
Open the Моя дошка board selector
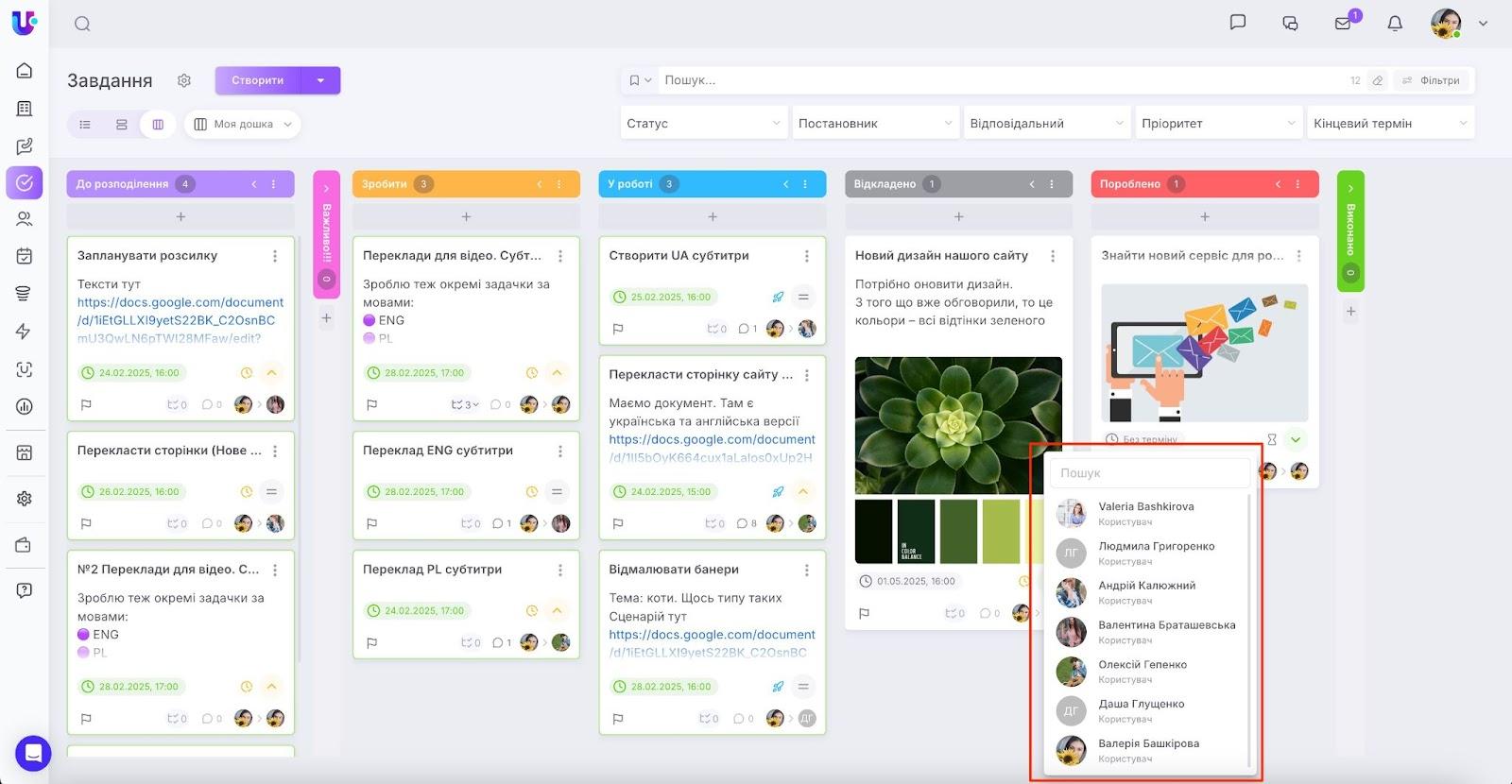(242, 124)
